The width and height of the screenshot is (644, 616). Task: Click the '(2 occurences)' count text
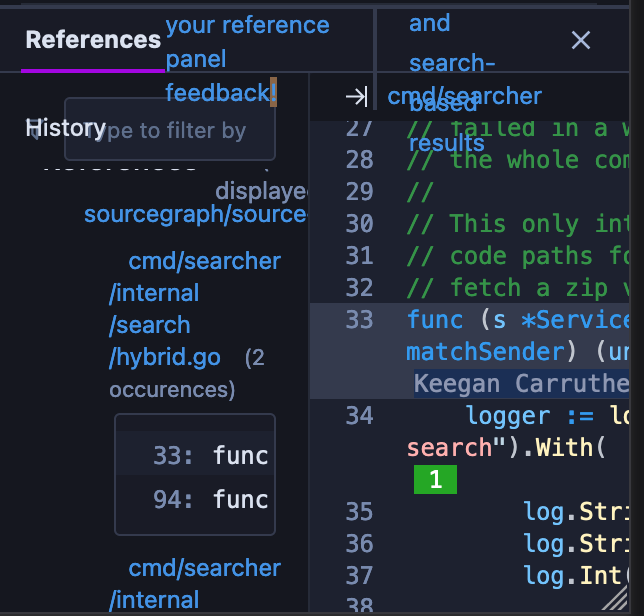click(187, 373)
